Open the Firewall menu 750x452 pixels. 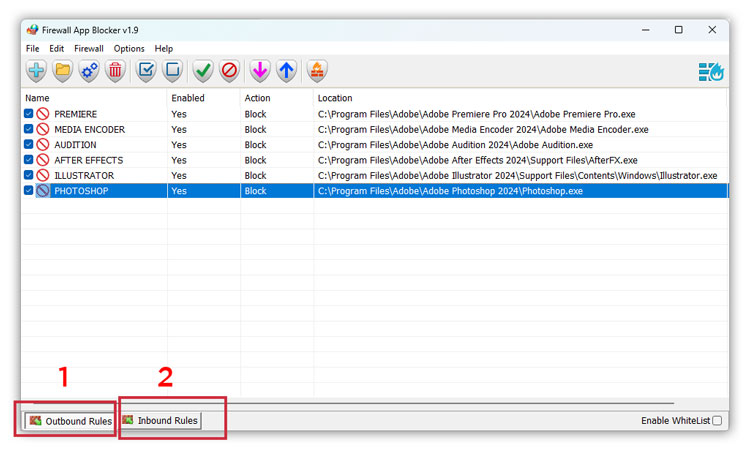tap(89, 48)
